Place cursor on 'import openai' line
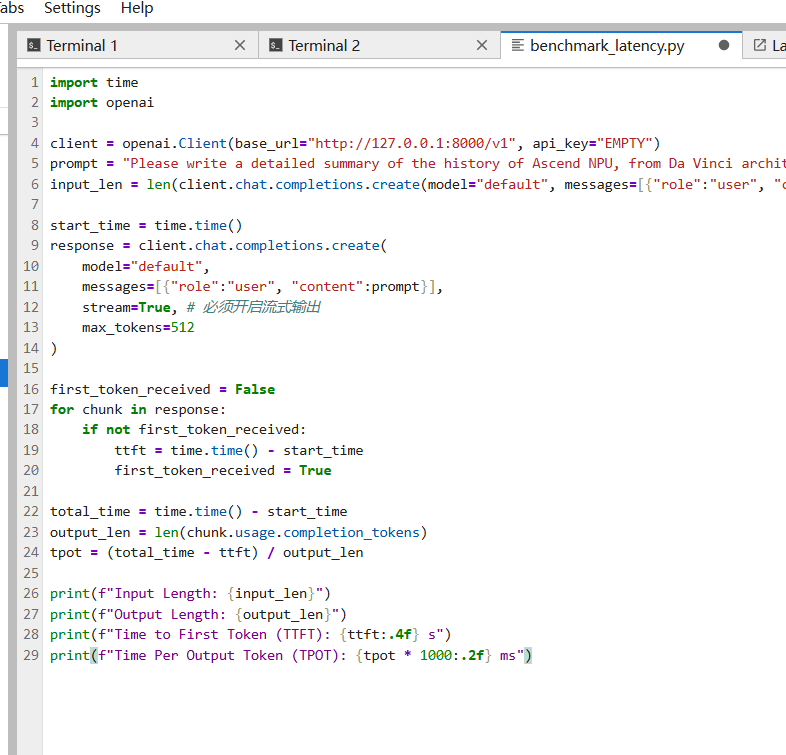Screen dimensions: 786x755 click(x=102, y=103)
